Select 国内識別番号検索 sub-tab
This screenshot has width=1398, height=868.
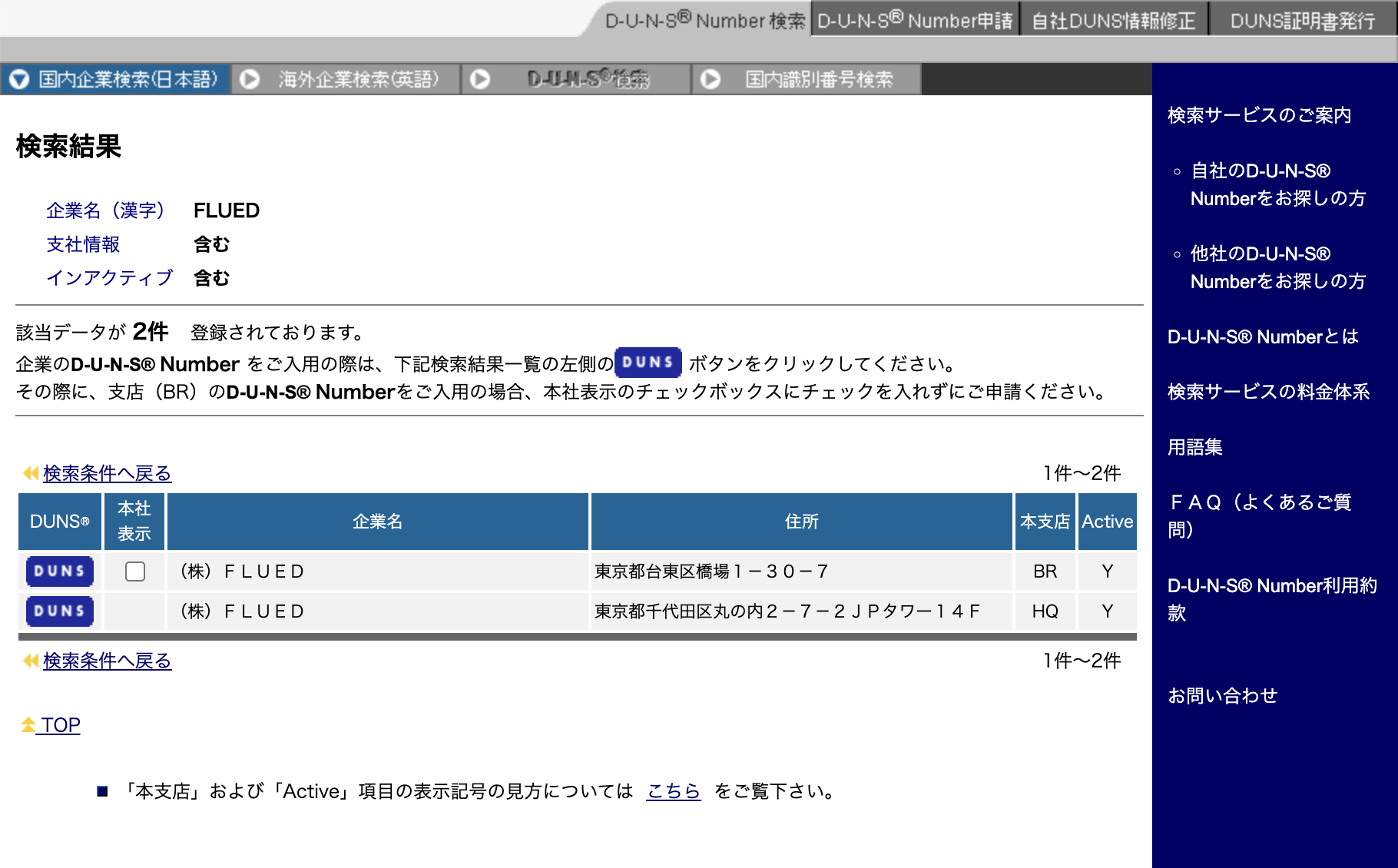pyautogui.click(x=807, y=79)
